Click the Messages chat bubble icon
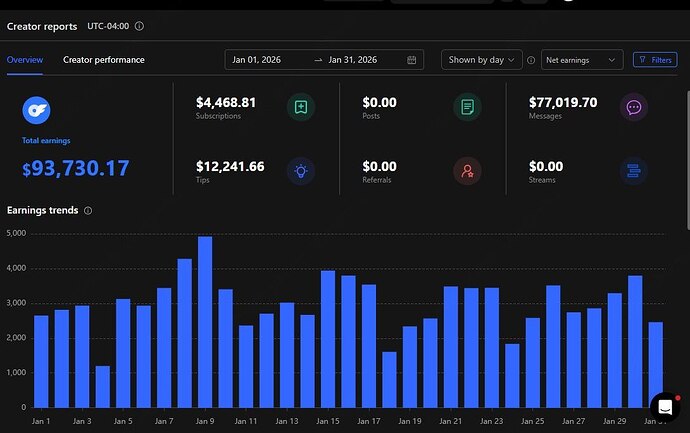This screenshot has height=433, width=690. point(633,107)
